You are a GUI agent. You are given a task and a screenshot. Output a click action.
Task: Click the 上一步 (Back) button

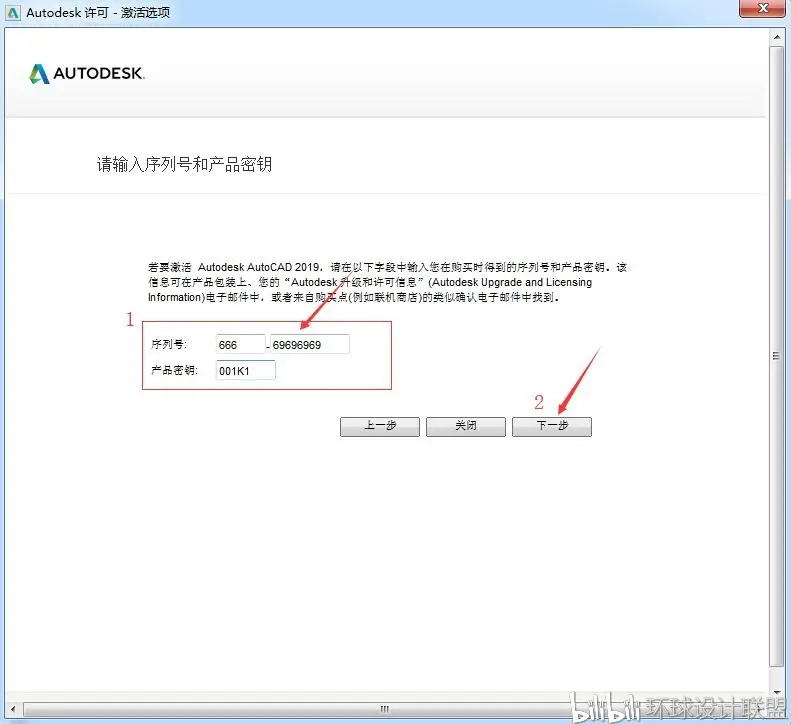(x=379, y=426)
